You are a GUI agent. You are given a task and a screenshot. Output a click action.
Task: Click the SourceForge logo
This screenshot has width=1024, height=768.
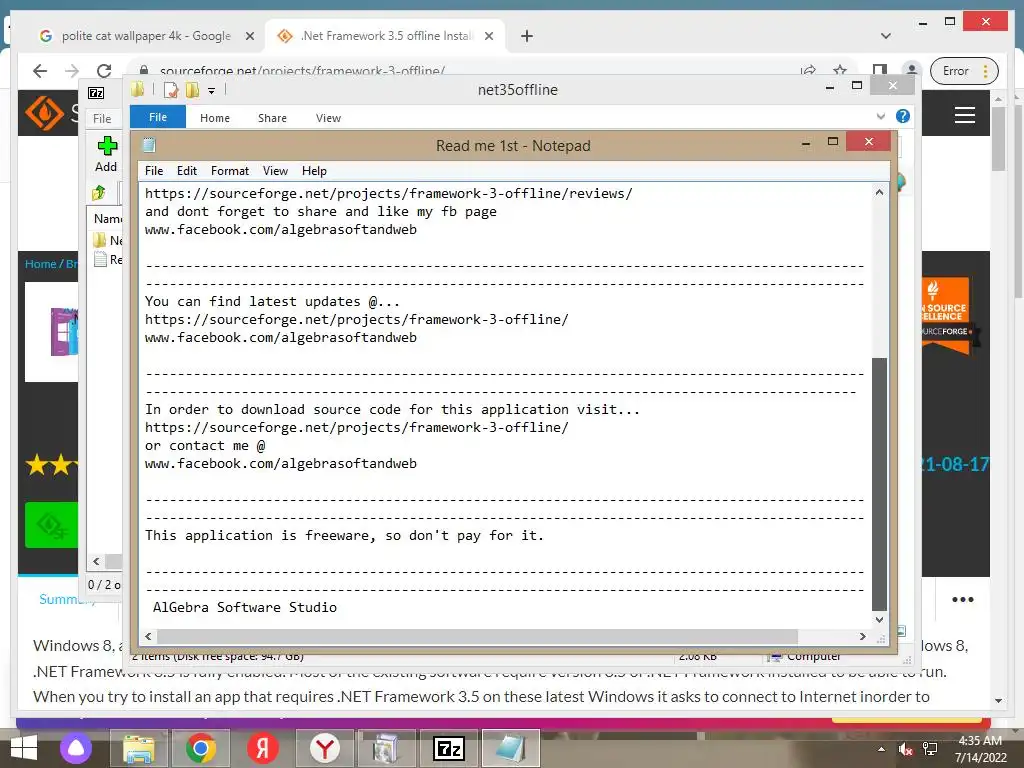(x=44, y=112)
